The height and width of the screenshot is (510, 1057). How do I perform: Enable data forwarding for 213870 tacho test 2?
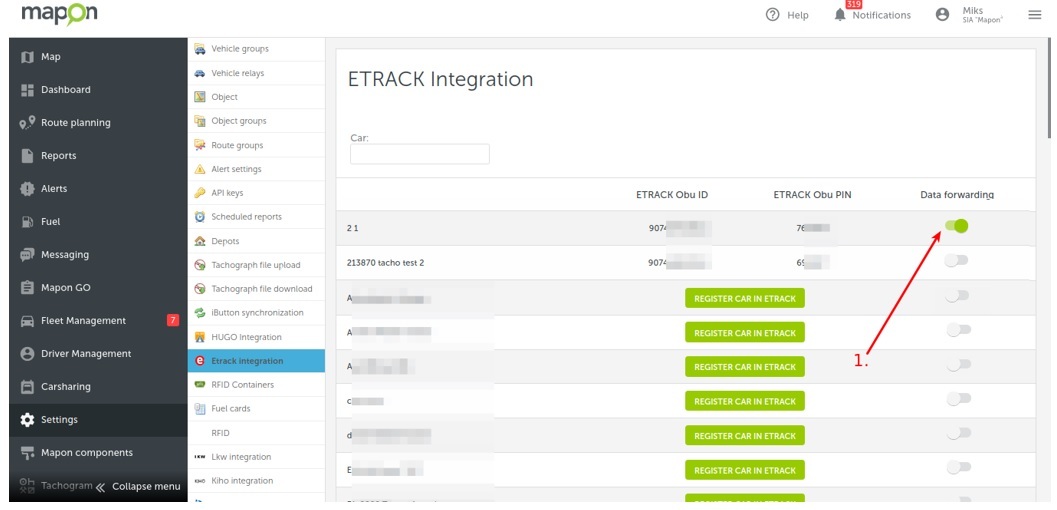pos(957,261)
